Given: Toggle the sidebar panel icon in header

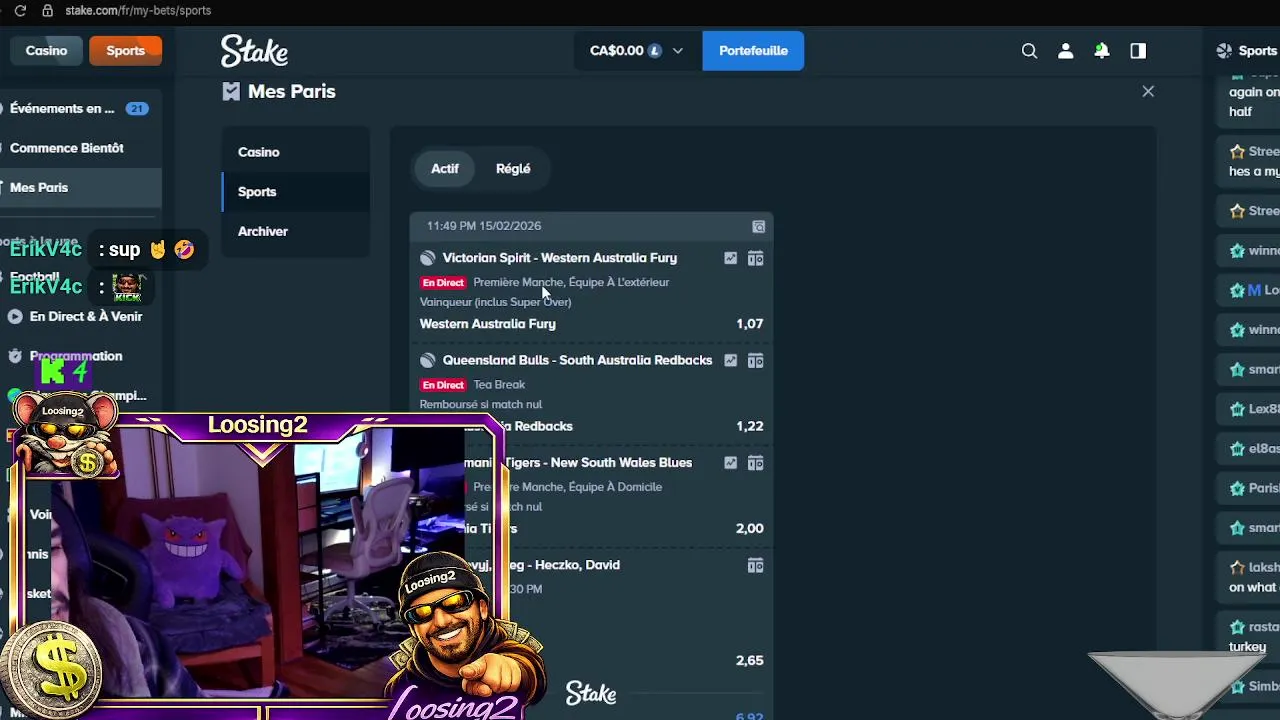Looking at the screenshot, I should pos(1138,51).
